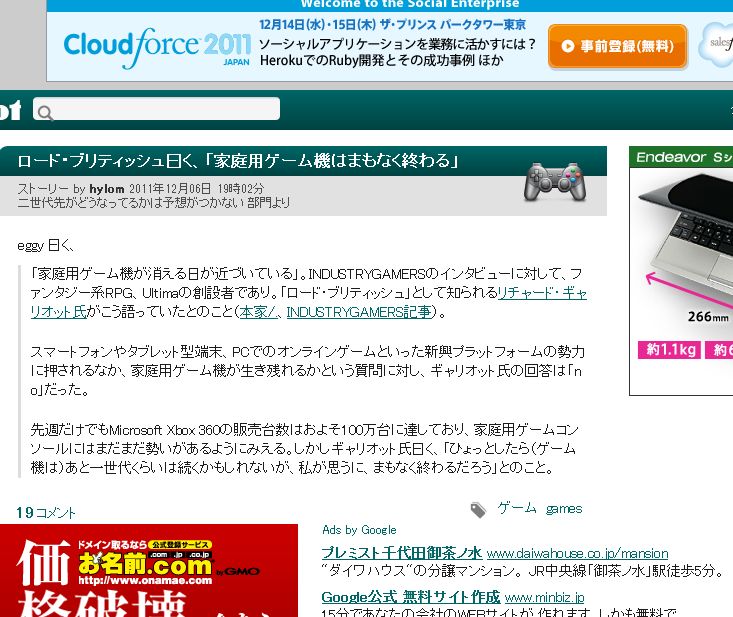Click the お名前.com red banner ad
The image size is (733, 617).
149,570
